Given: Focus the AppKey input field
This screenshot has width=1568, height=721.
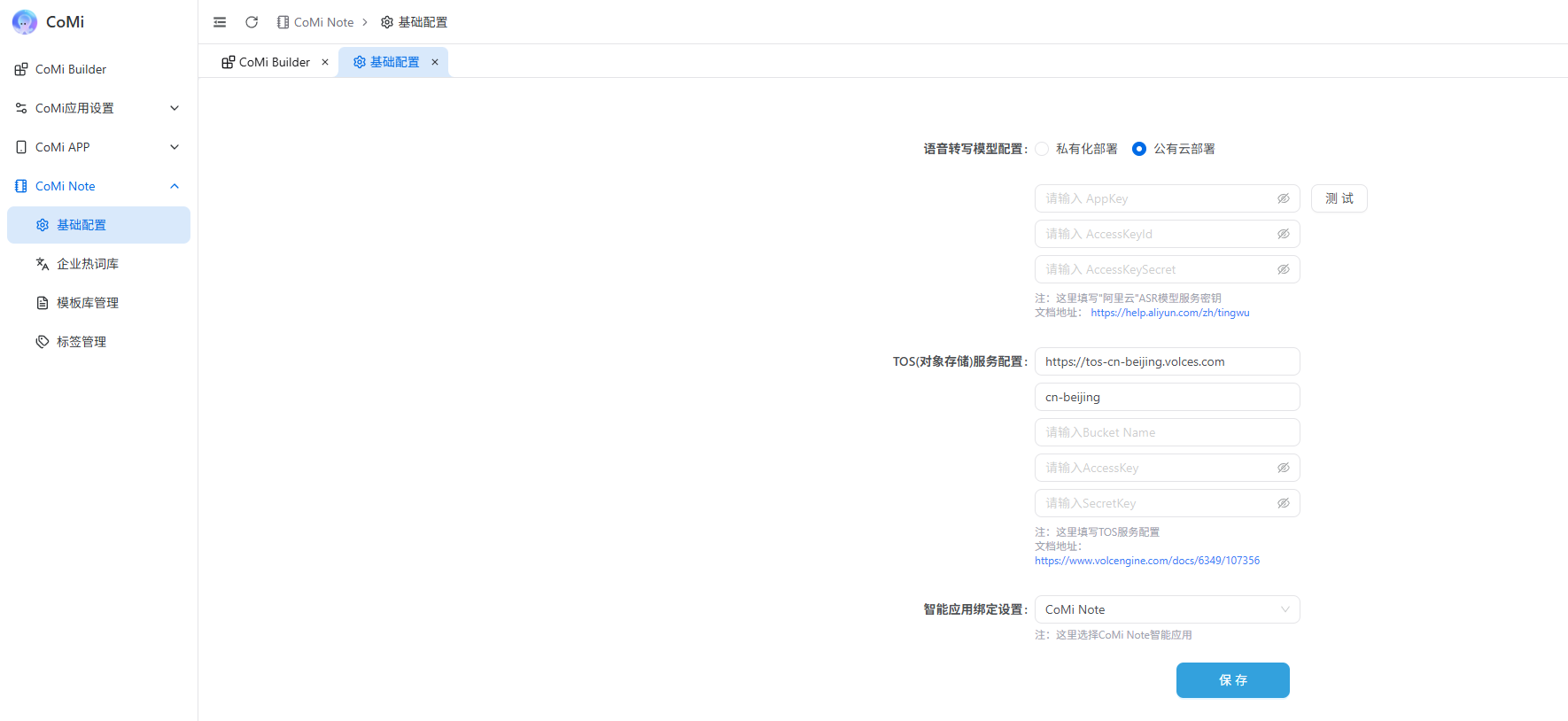Looking at the screenshot, I should [x=1167, y=198].
